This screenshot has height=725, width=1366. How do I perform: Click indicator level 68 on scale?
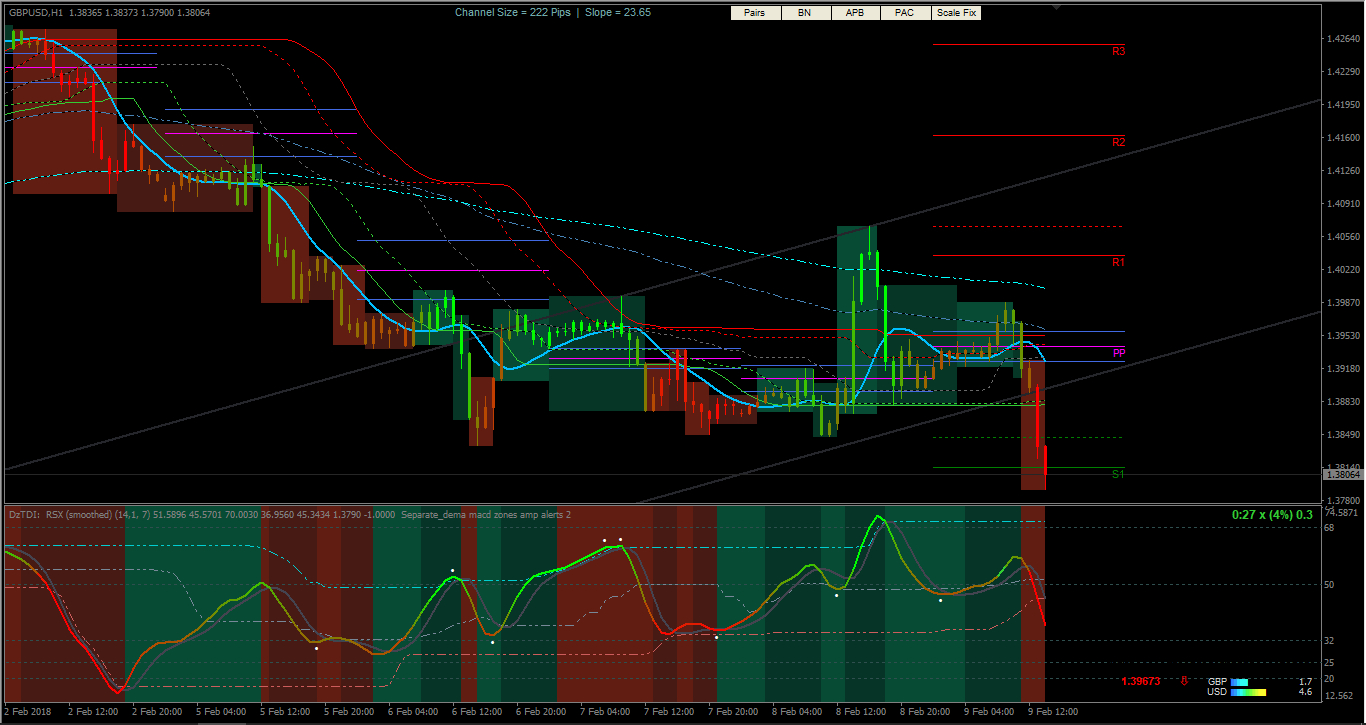tap(1330, 526)
